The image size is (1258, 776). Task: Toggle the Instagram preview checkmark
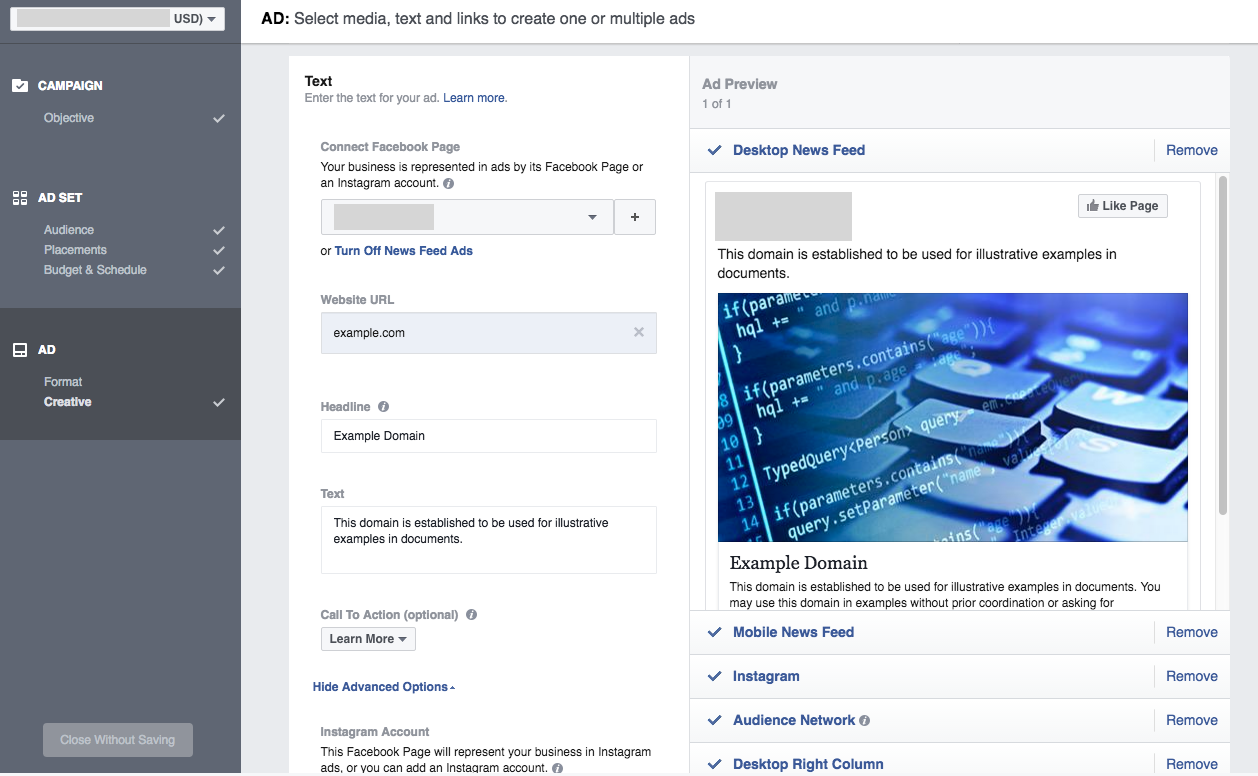click(713, 676)
